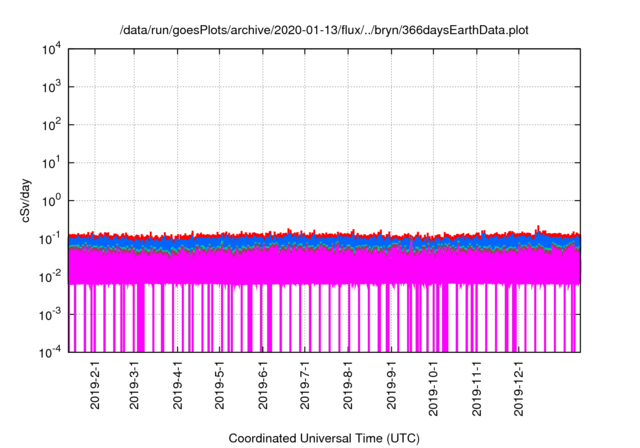Click the 2019-4-1 date label
This screenshot has width=640, height=448.
[177, 385]
